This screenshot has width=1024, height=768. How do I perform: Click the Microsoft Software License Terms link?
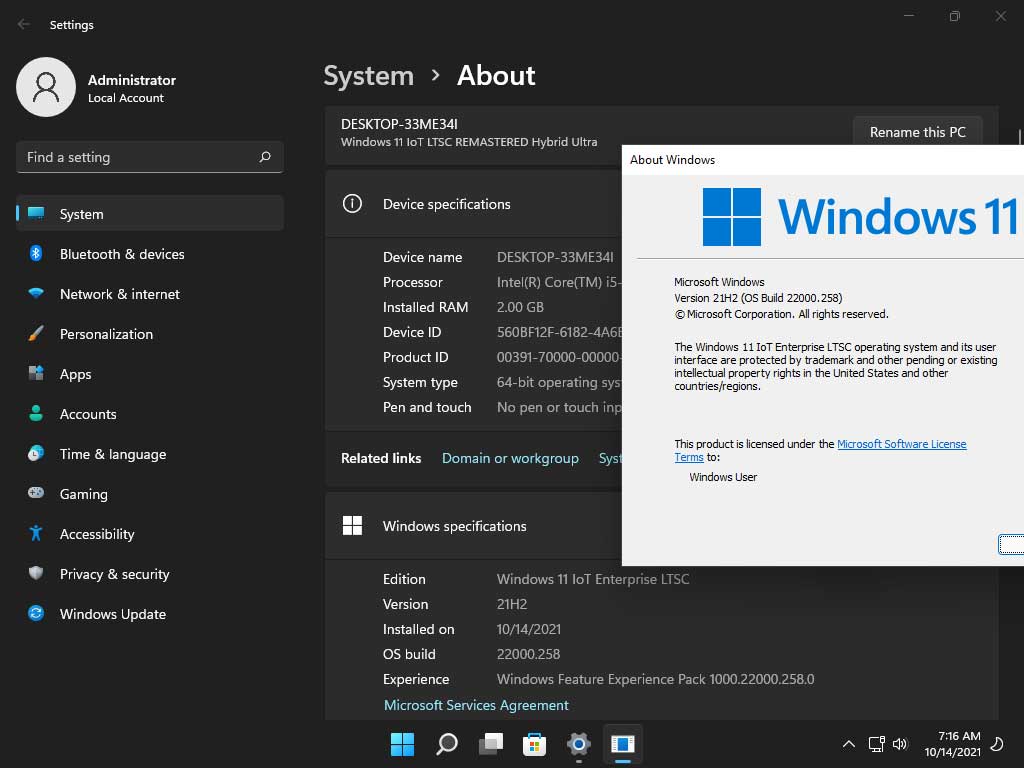(901, 444)
